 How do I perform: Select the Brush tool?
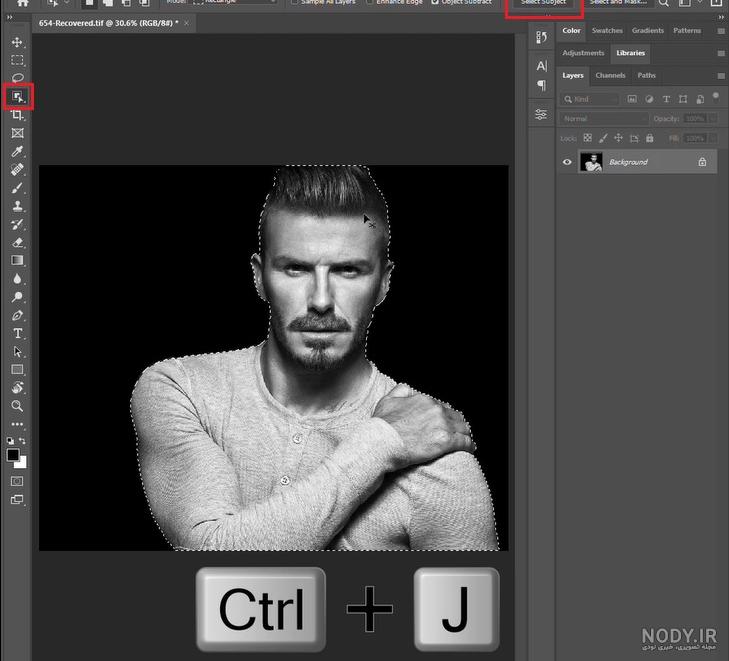[x=17, y=188]
